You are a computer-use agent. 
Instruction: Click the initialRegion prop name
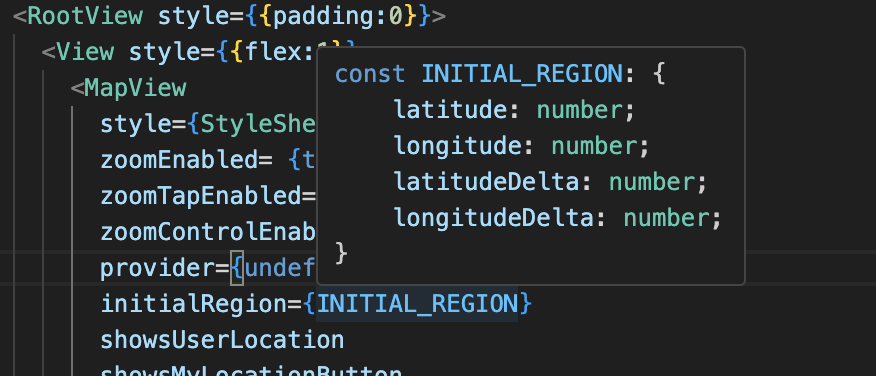point(193,304)
